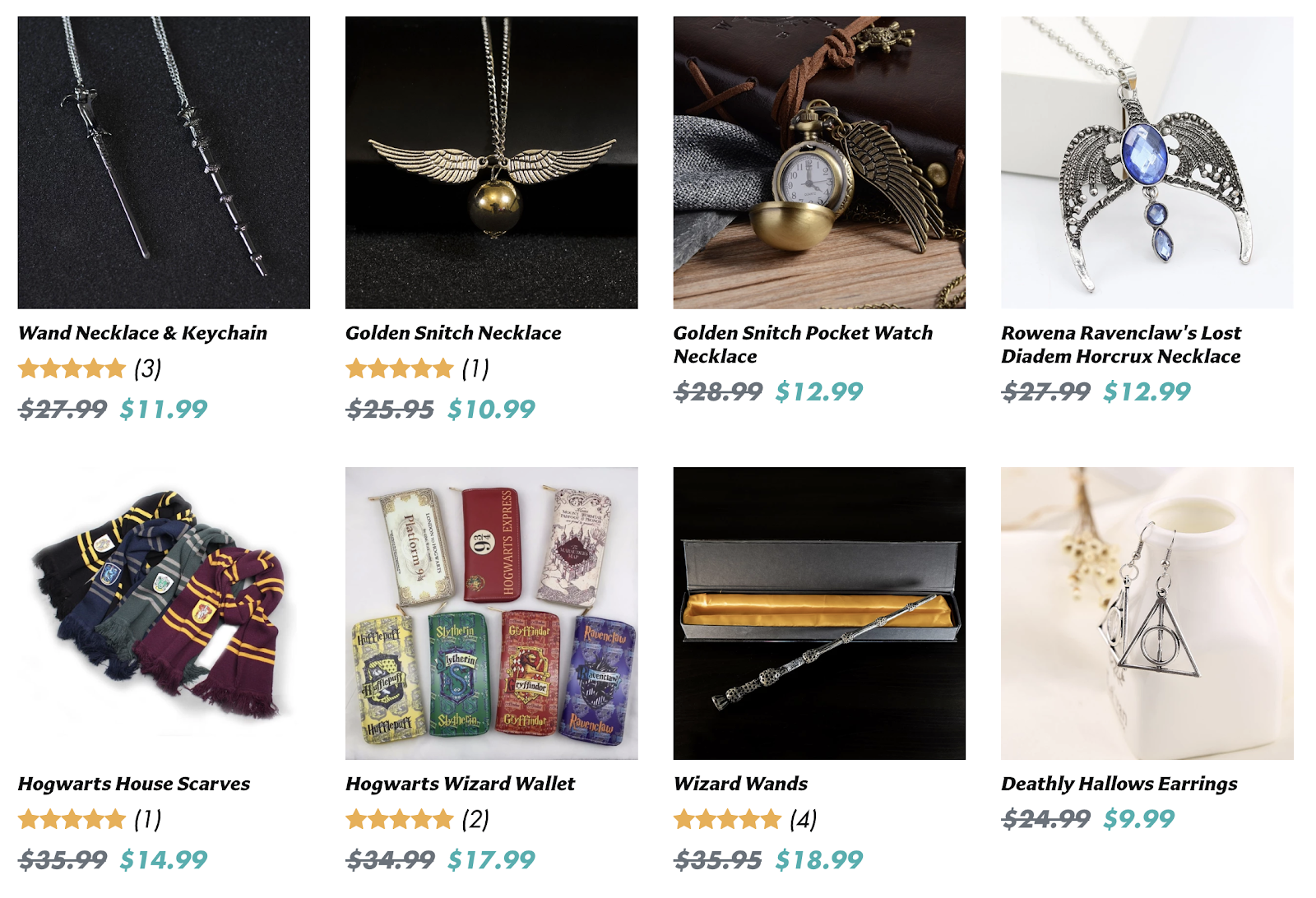Open the Rowena Ravenclaw's Diadem necklace image
Viewport: 1316px width, 898px height.
point(1147,163)
